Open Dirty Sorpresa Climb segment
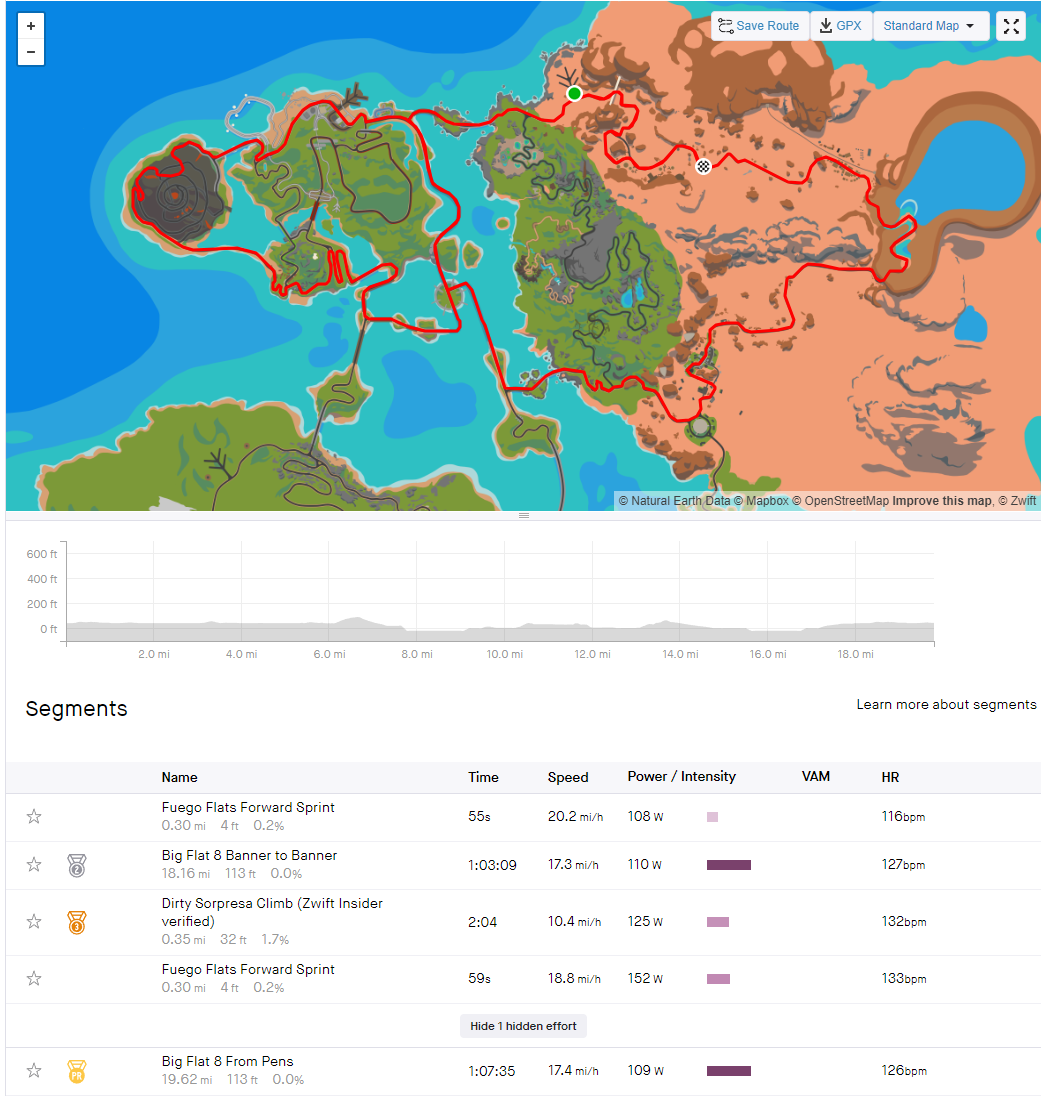The height and width of the screenshot is (1096, 1041). tap(272, 912)
